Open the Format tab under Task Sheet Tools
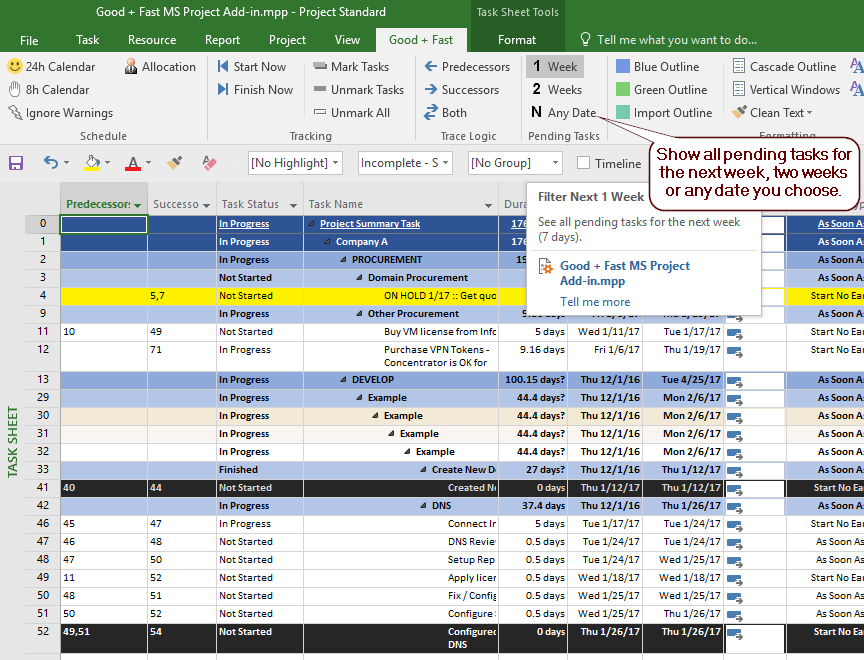This screenshot has height=660, width=864. (518, 40)
